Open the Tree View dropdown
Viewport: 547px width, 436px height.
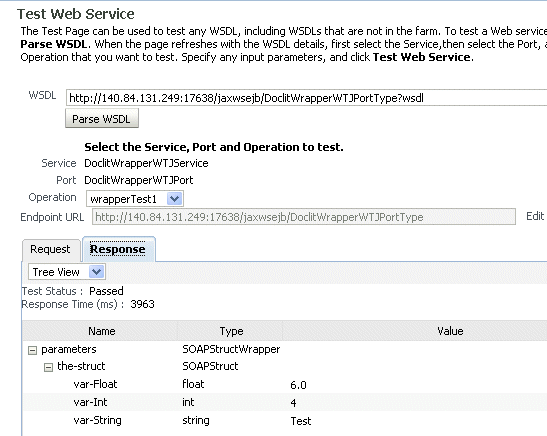pos(66,272)
